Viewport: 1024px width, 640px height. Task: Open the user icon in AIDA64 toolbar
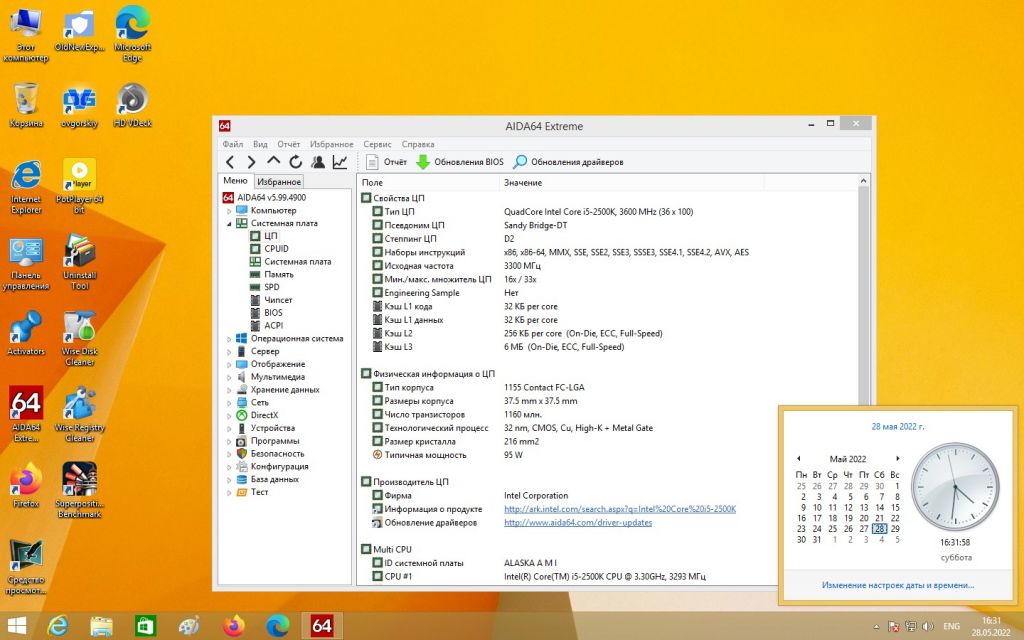click(318, 162)
